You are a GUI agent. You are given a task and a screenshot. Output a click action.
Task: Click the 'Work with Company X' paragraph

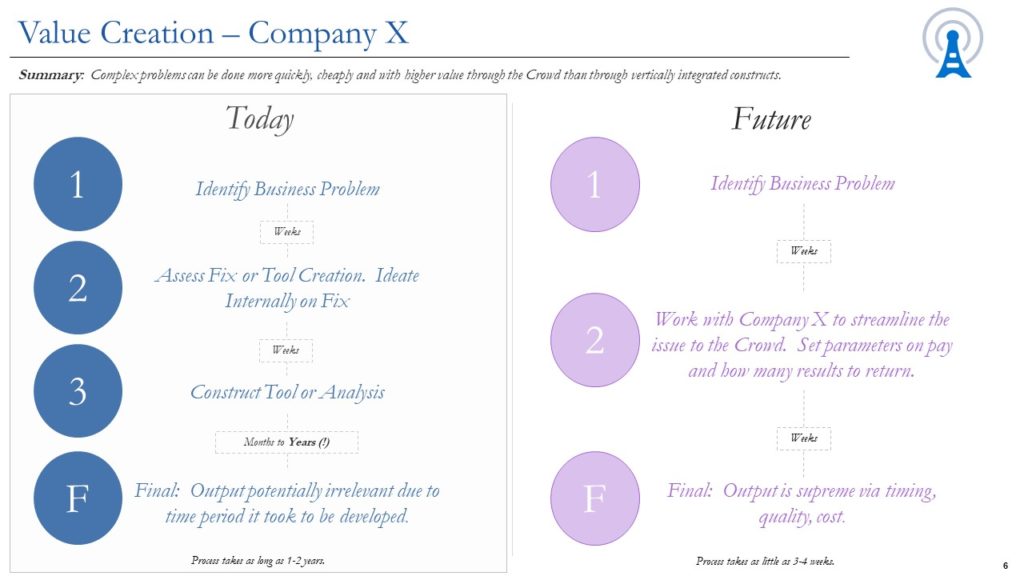click(x=803, y=345)
